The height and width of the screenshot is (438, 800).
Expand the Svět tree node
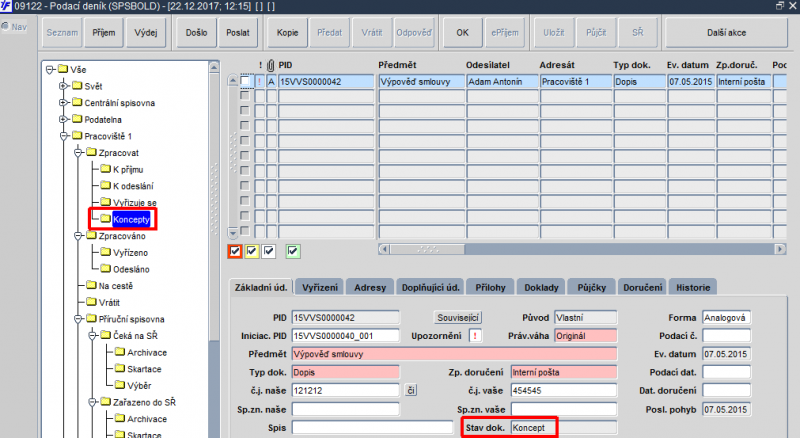[x=63, y=86]
